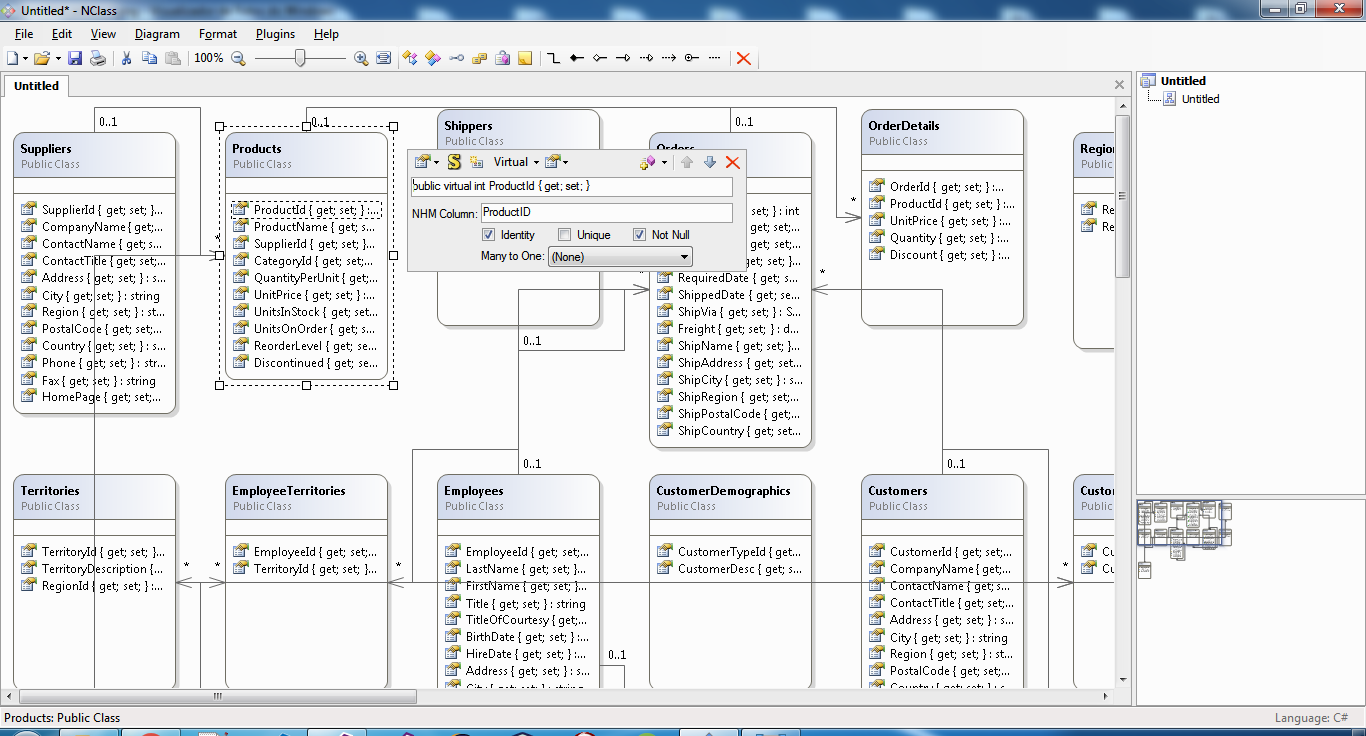
Task: Open the accessor visibility dropdown after Virtual
Action: (x=557, y=162)
